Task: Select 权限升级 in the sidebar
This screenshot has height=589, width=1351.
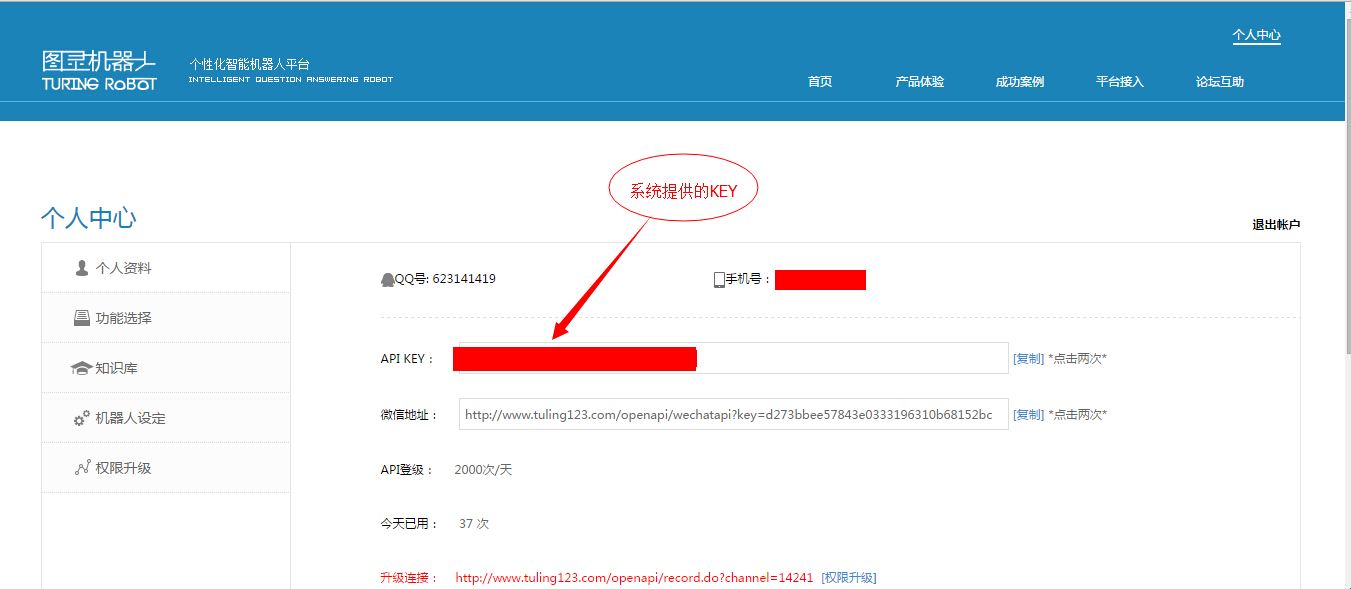Action: [166, 468]
